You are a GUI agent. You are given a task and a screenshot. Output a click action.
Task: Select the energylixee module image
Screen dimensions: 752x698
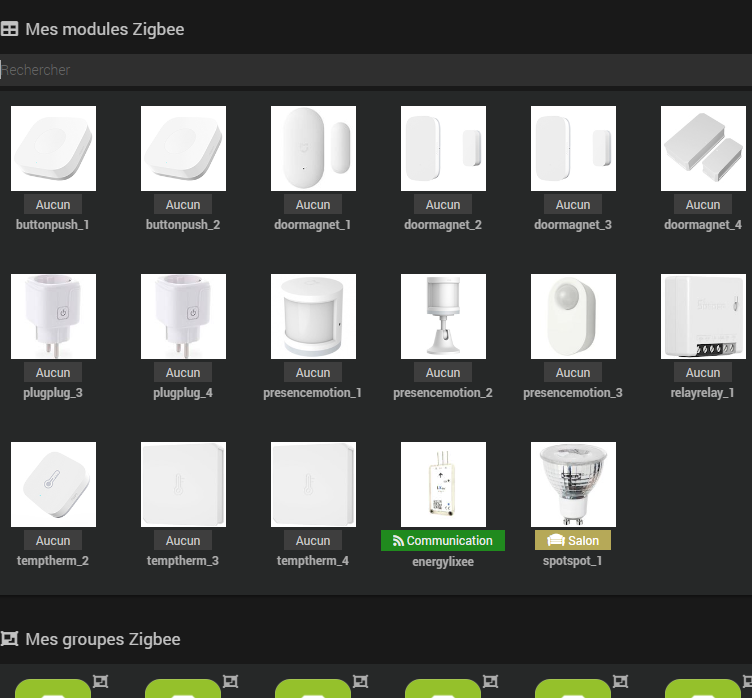pos(443,484)
